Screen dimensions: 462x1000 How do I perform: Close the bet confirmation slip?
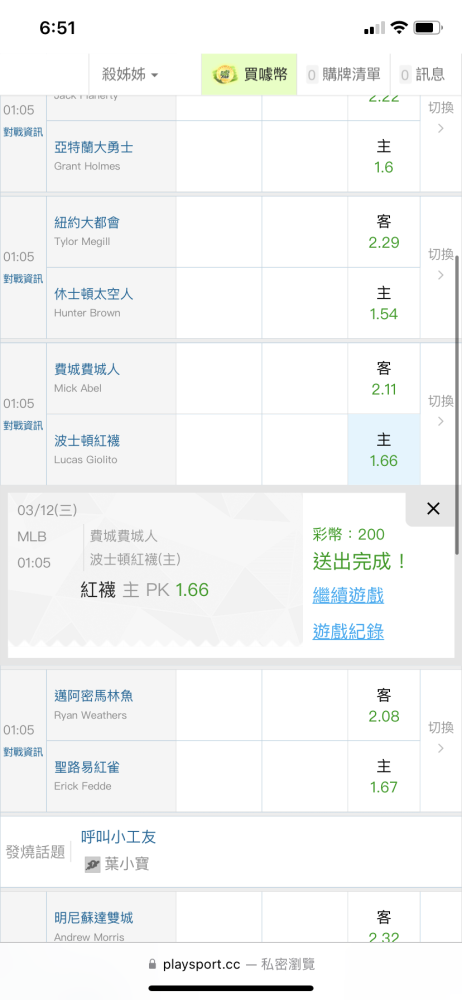[x=433, y=508]
